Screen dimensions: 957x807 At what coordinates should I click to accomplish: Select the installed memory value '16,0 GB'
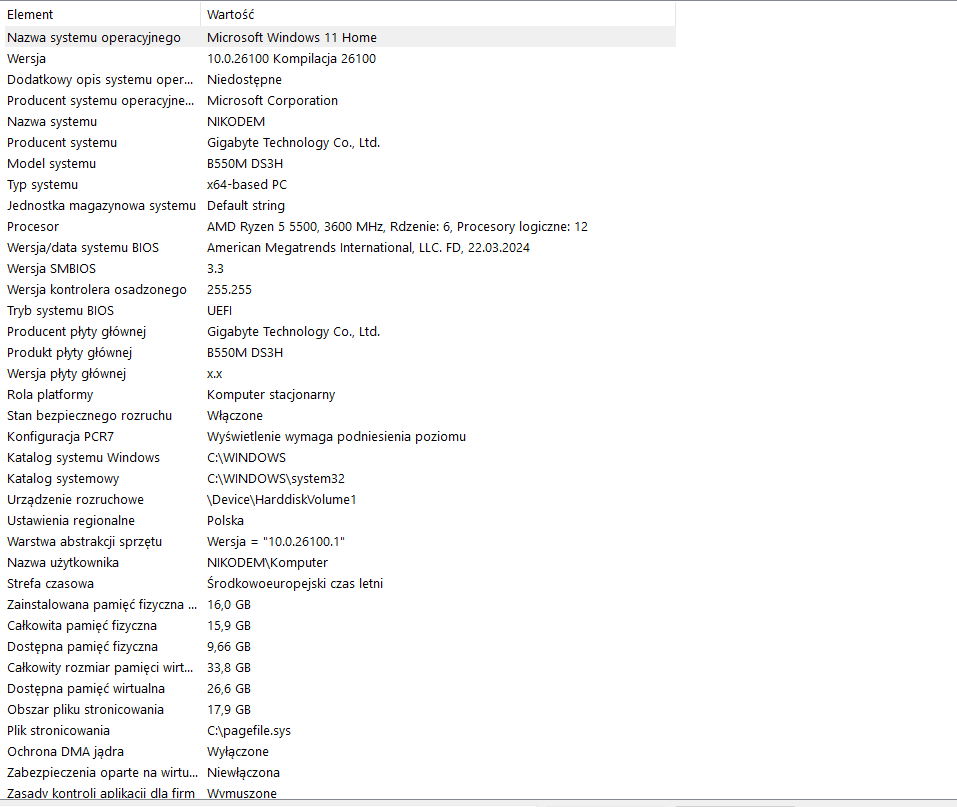point(229,605)
